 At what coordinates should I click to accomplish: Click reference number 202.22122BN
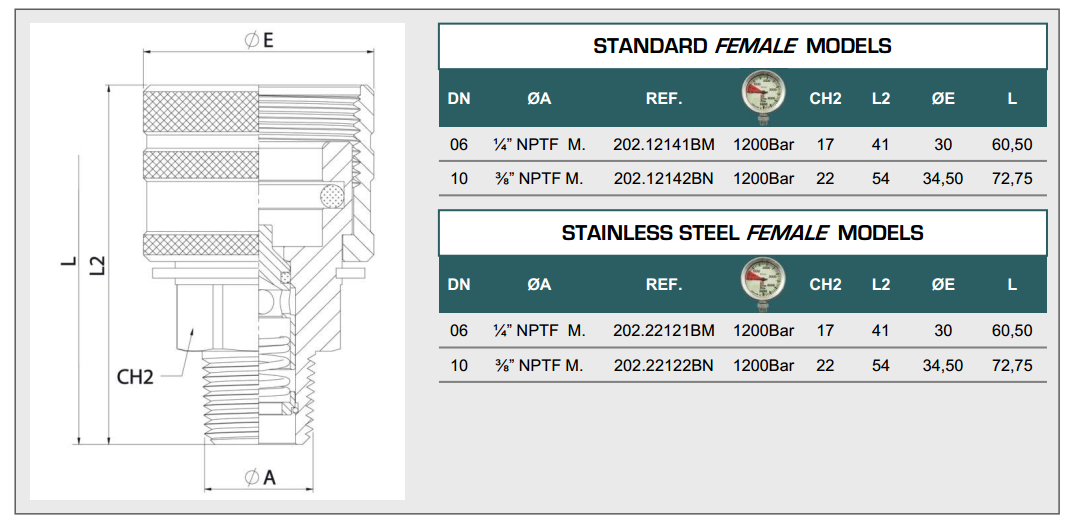[x=663, y=365]
